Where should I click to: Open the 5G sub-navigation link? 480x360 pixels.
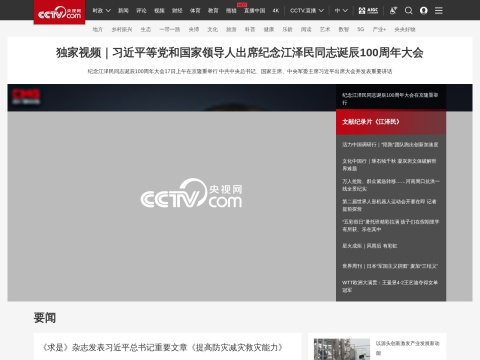click(x=361, y=29)
